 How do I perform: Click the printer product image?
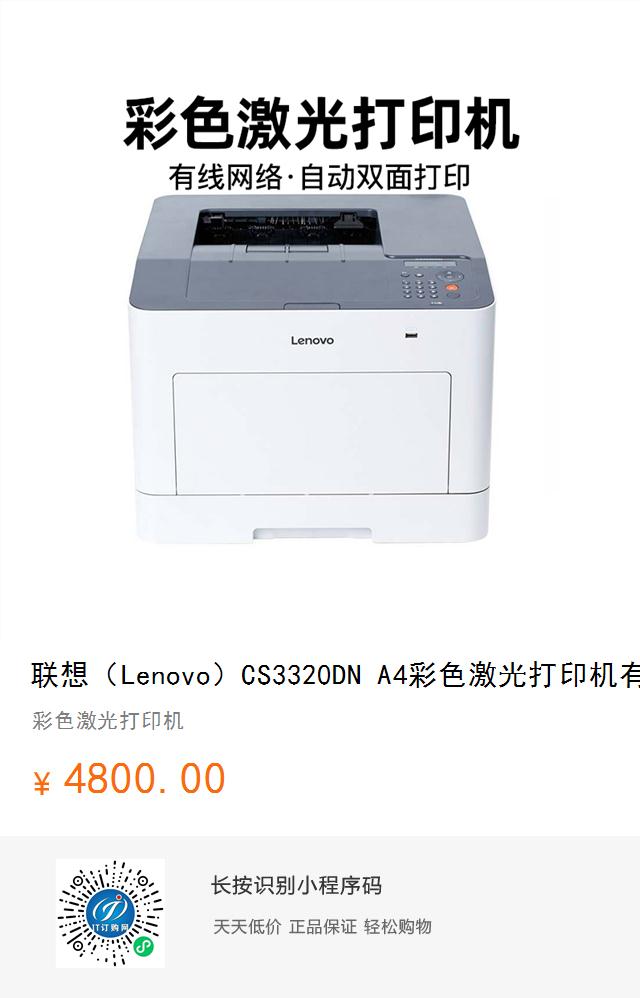311,369
